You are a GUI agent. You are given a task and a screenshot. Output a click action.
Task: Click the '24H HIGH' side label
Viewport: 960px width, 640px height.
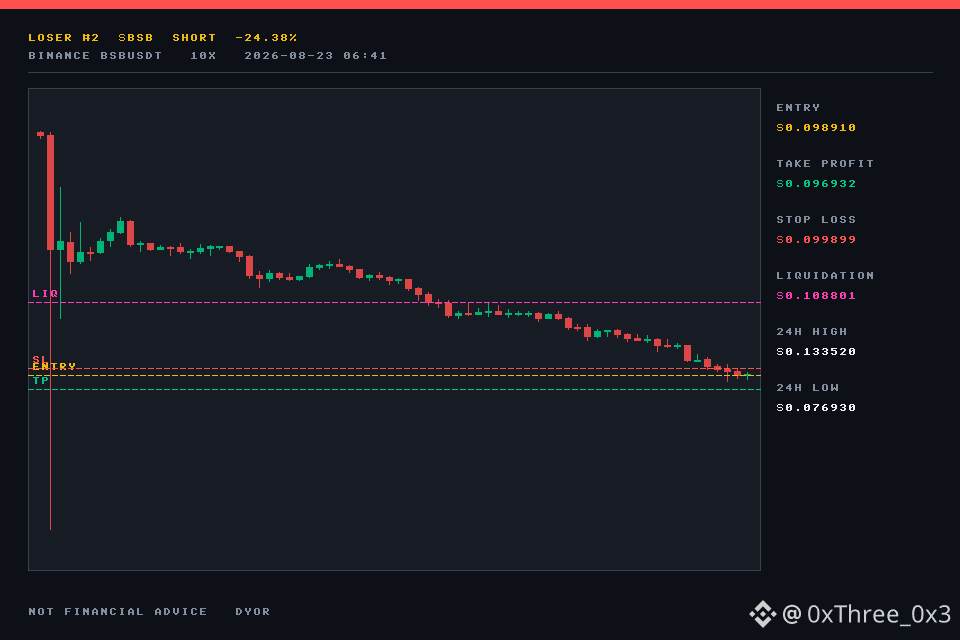(x=812, y=331)
